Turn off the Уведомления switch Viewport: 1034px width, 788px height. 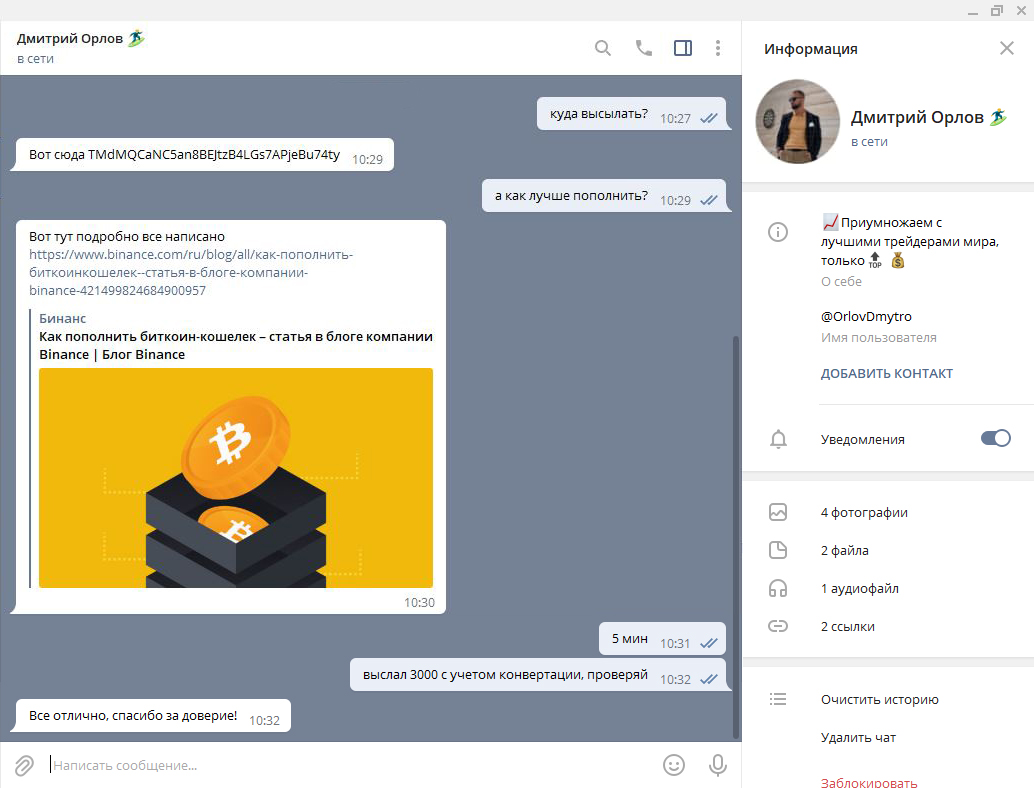click(x=995, y=439)
